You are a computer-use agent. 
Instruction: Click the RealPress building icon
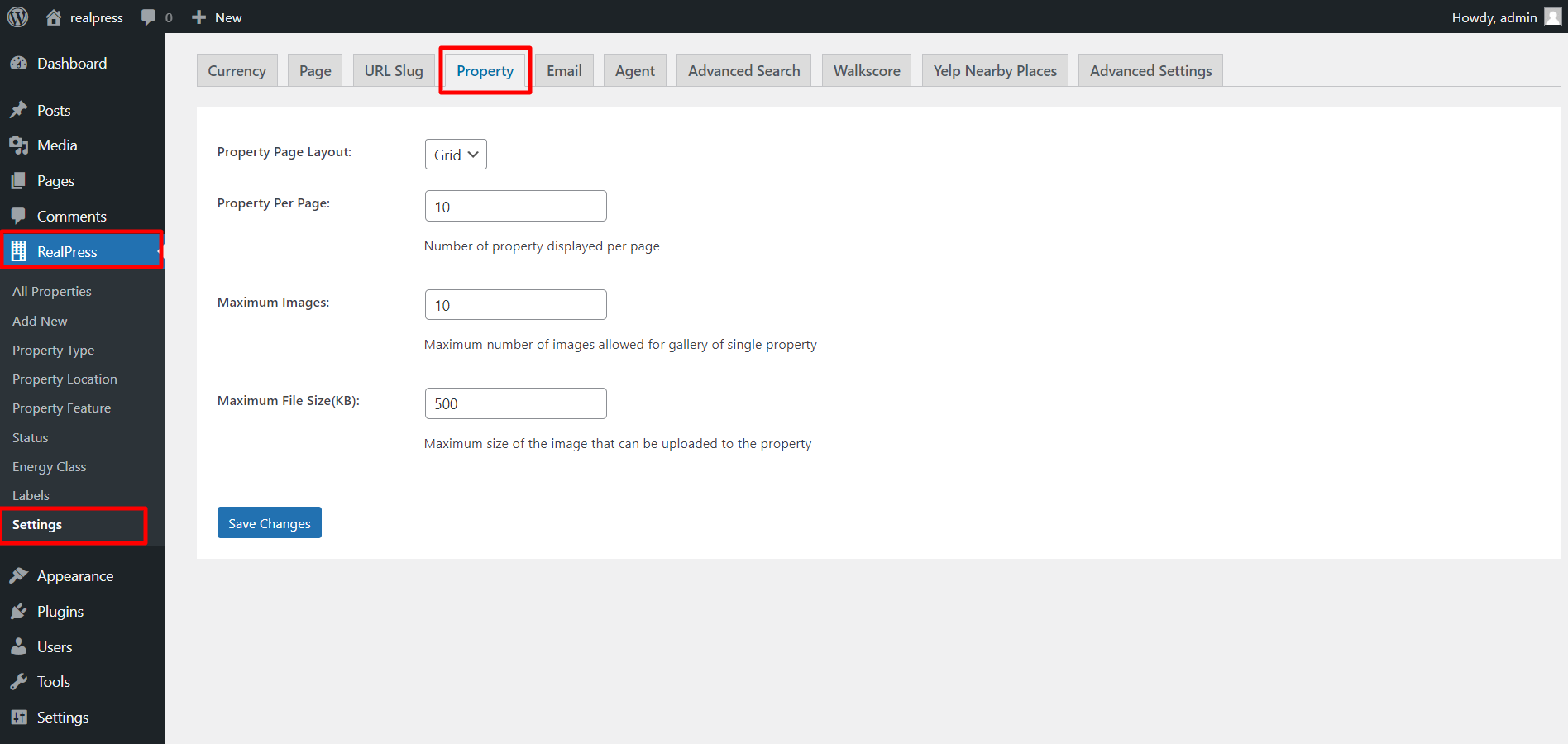click(18, 251)
